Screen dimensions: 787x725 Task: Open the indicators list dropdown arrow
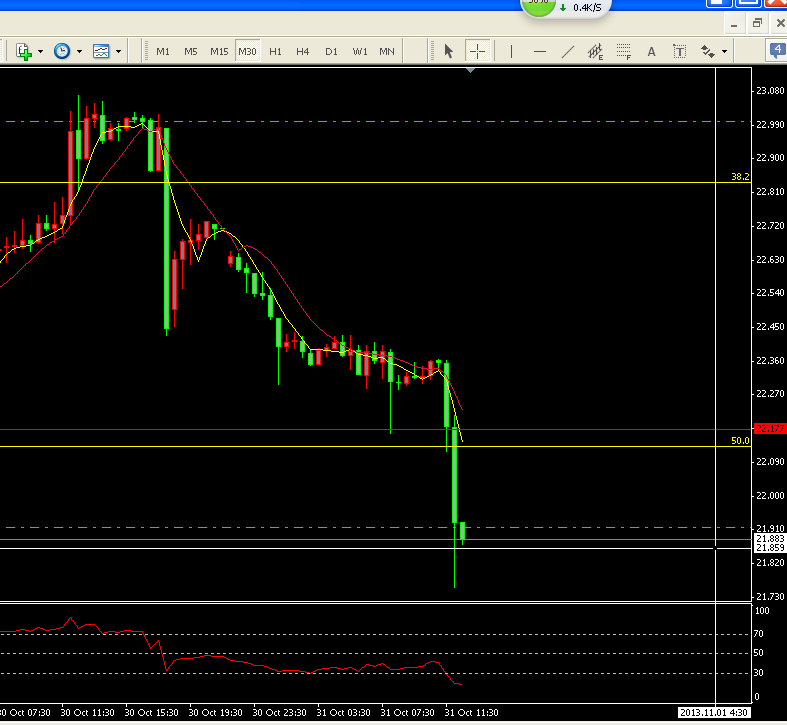pos(39,51)
